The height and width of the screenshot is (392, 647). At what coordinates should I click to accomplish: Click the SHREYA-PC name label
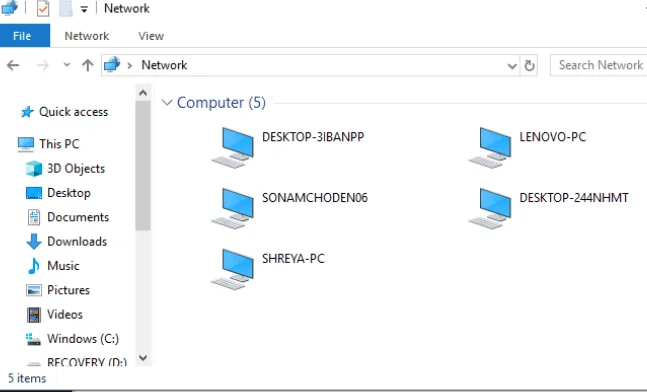[x=293, y=258]
